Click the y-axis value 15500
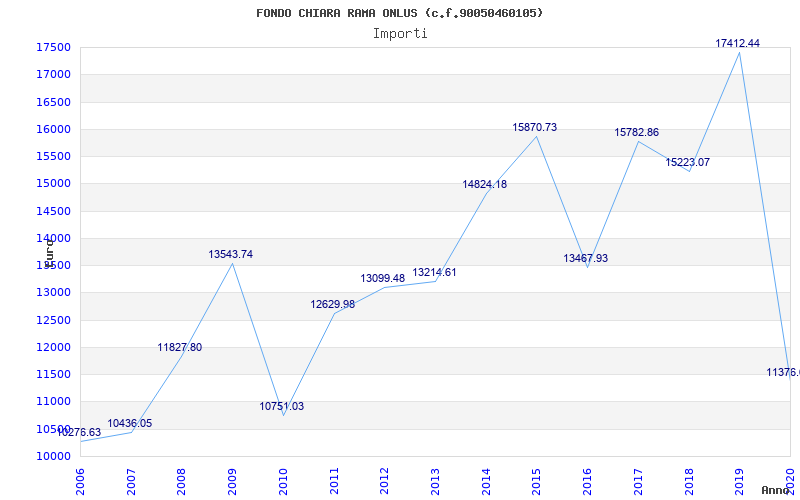Image resolution: width=800 pixels, height=500 pixels. [53, 157]
